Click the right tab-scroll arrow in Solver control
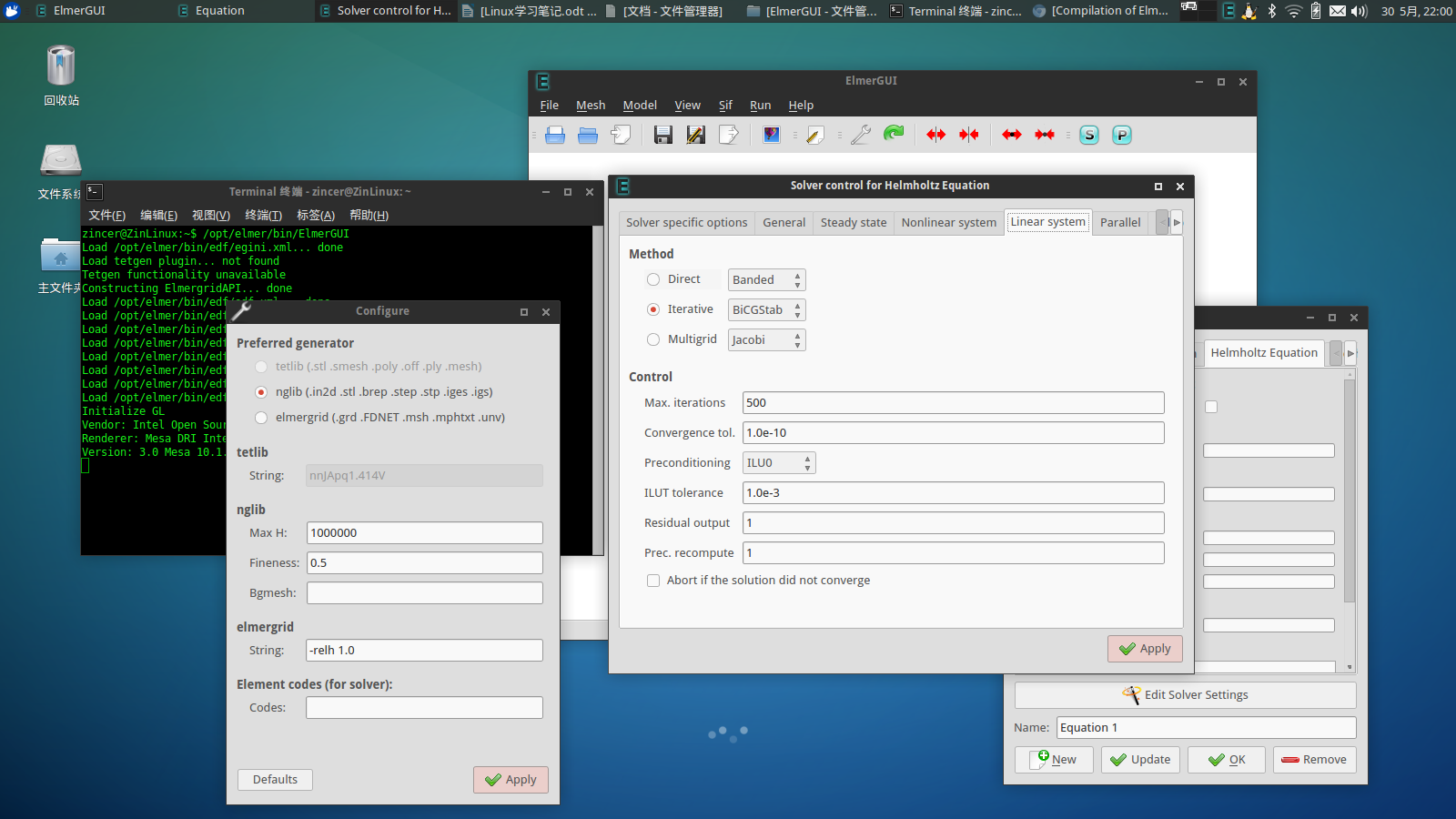Image resolution: width=1456 pixels, height=819 pixels. coord(1177,222)
